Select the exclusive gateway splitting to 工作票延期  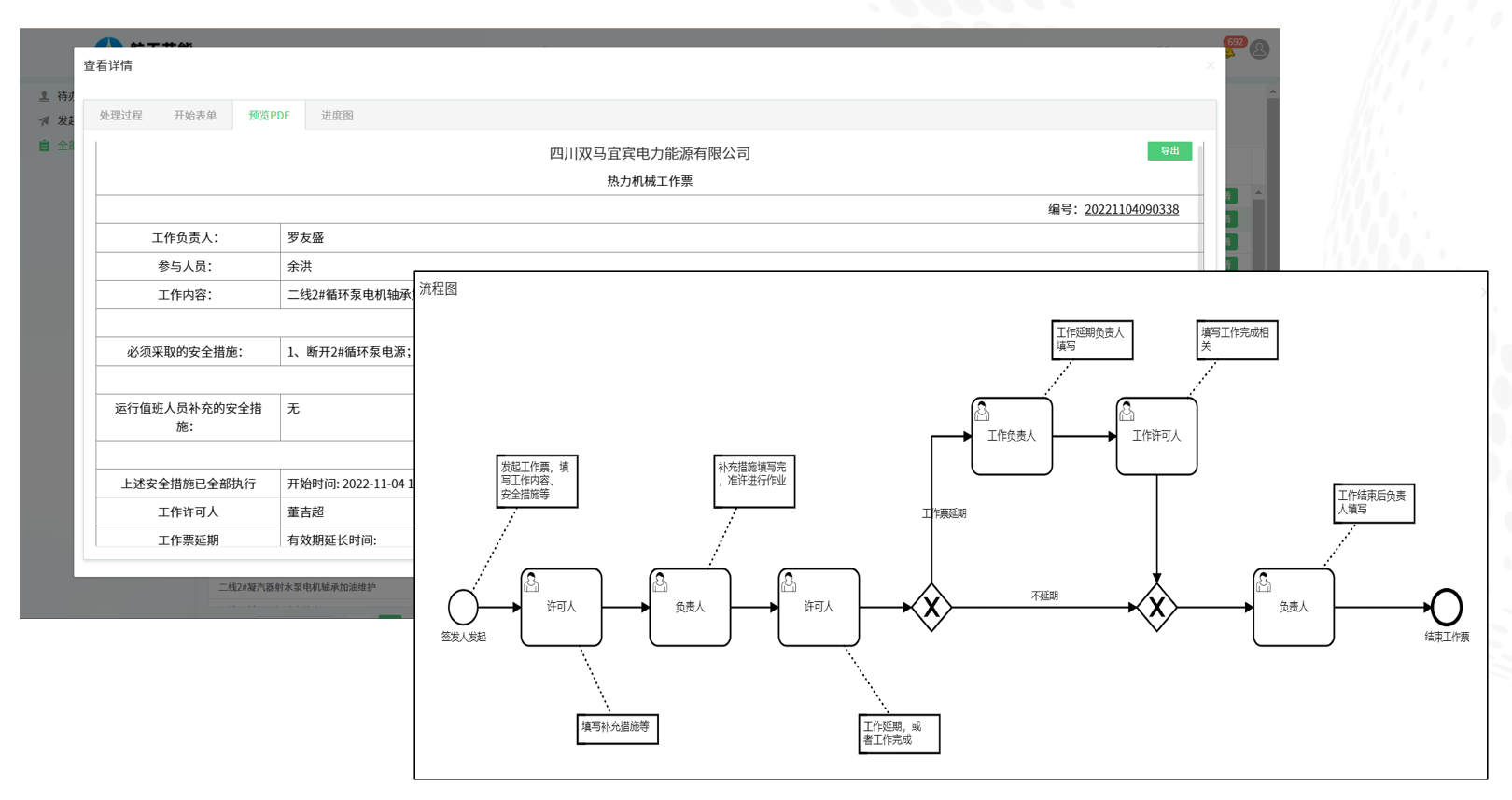click(x=931, y=608)
